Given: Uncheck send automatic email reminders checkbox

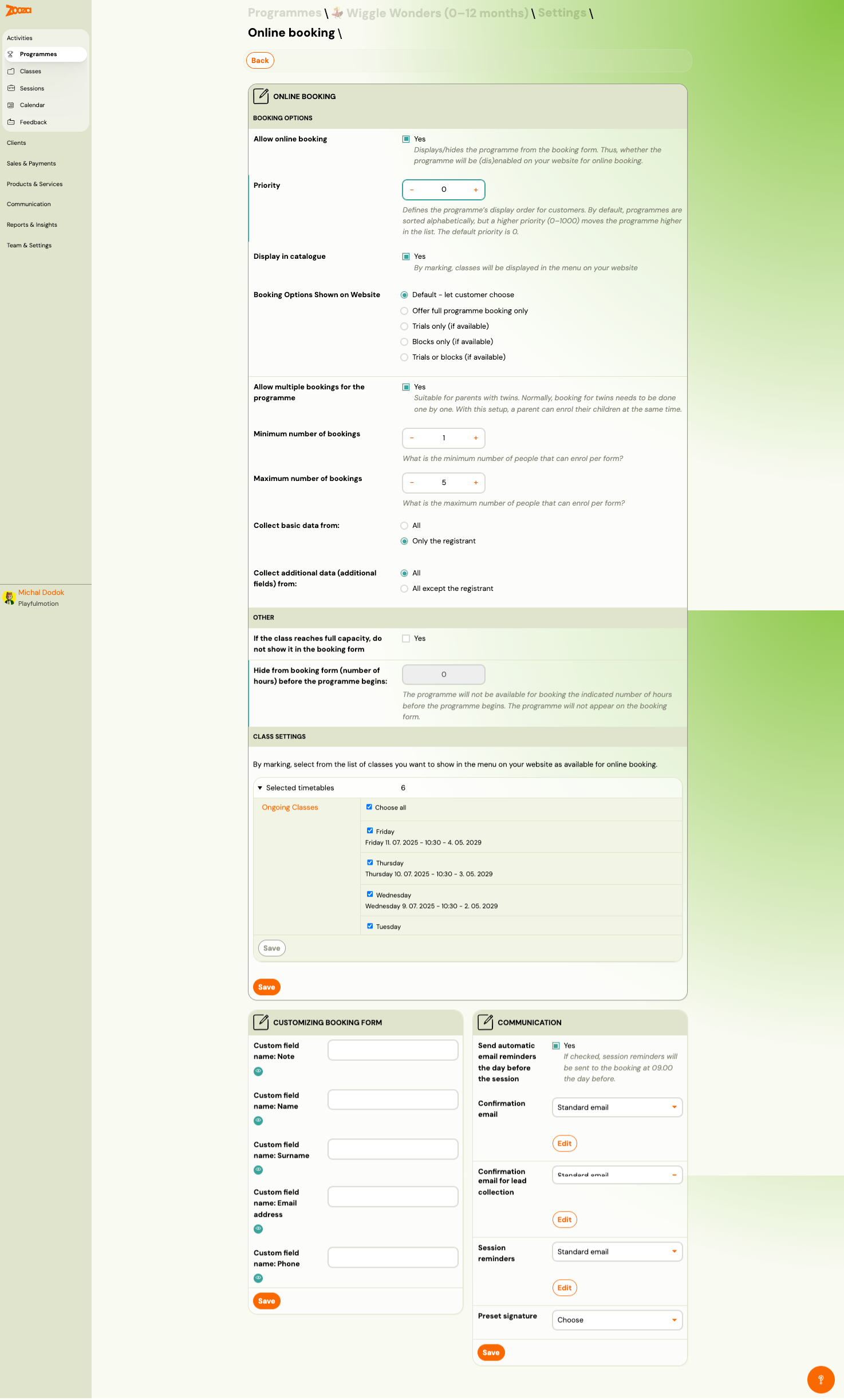Looking at the screenshot, I should pyautogui.click(x=556, y=1046).
